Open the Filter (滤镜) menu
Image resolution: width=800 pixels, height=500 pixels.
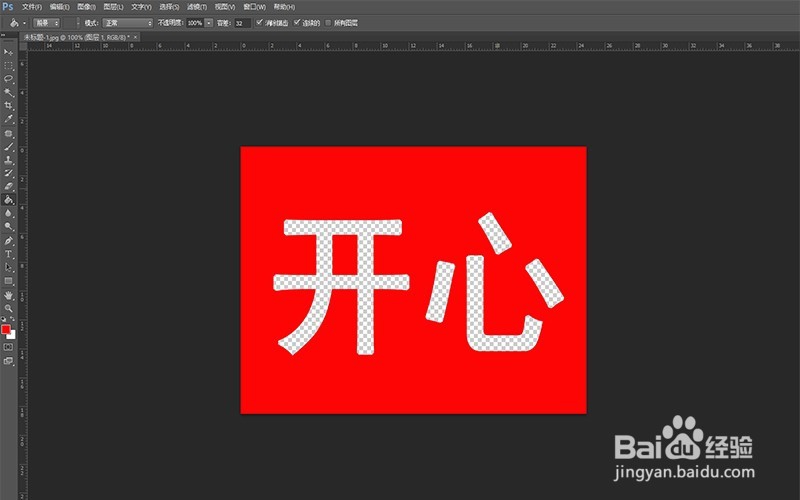(x=196, y=7)
